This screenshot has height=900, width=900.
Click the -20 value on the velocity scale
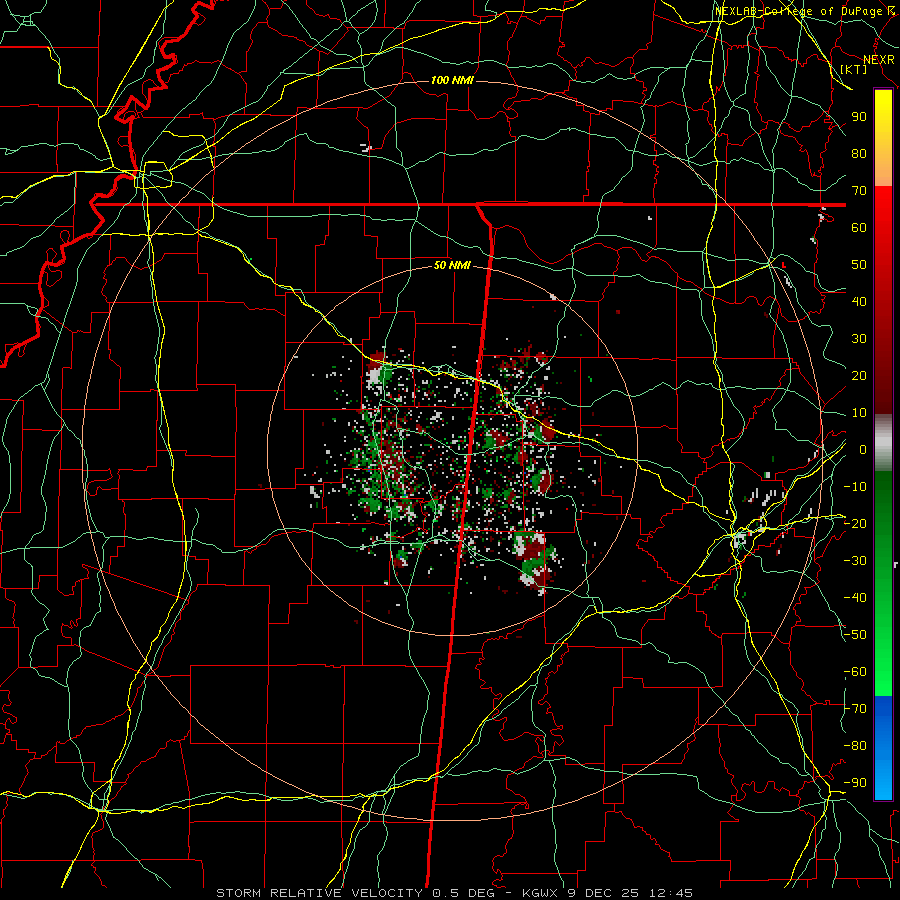click(x=855, y=523)
